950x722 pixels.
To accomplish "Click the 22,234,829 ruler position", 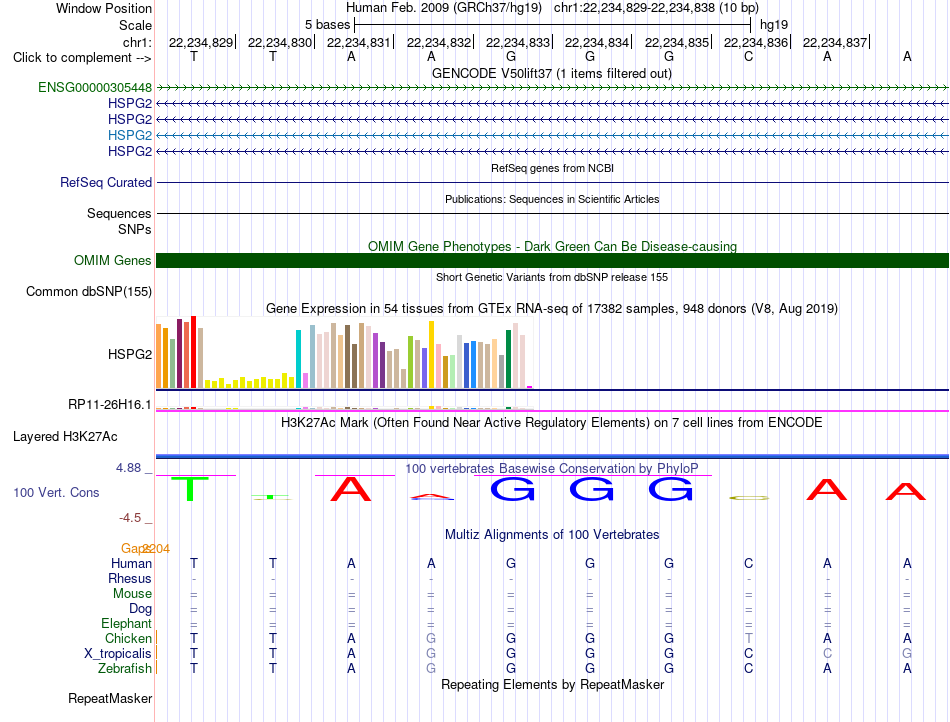I will coord(201,43).
